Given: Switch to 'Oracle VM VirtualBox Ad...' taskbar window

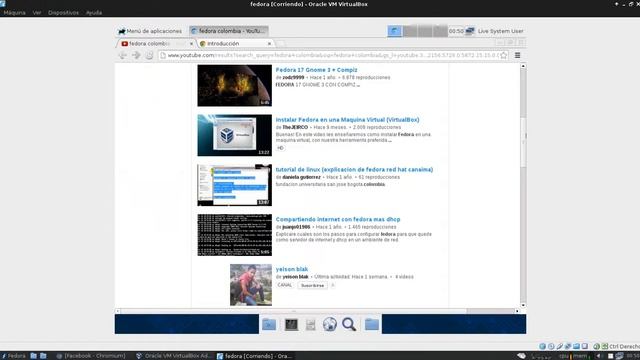Looking at the screenshot, I should pos(174,356).
